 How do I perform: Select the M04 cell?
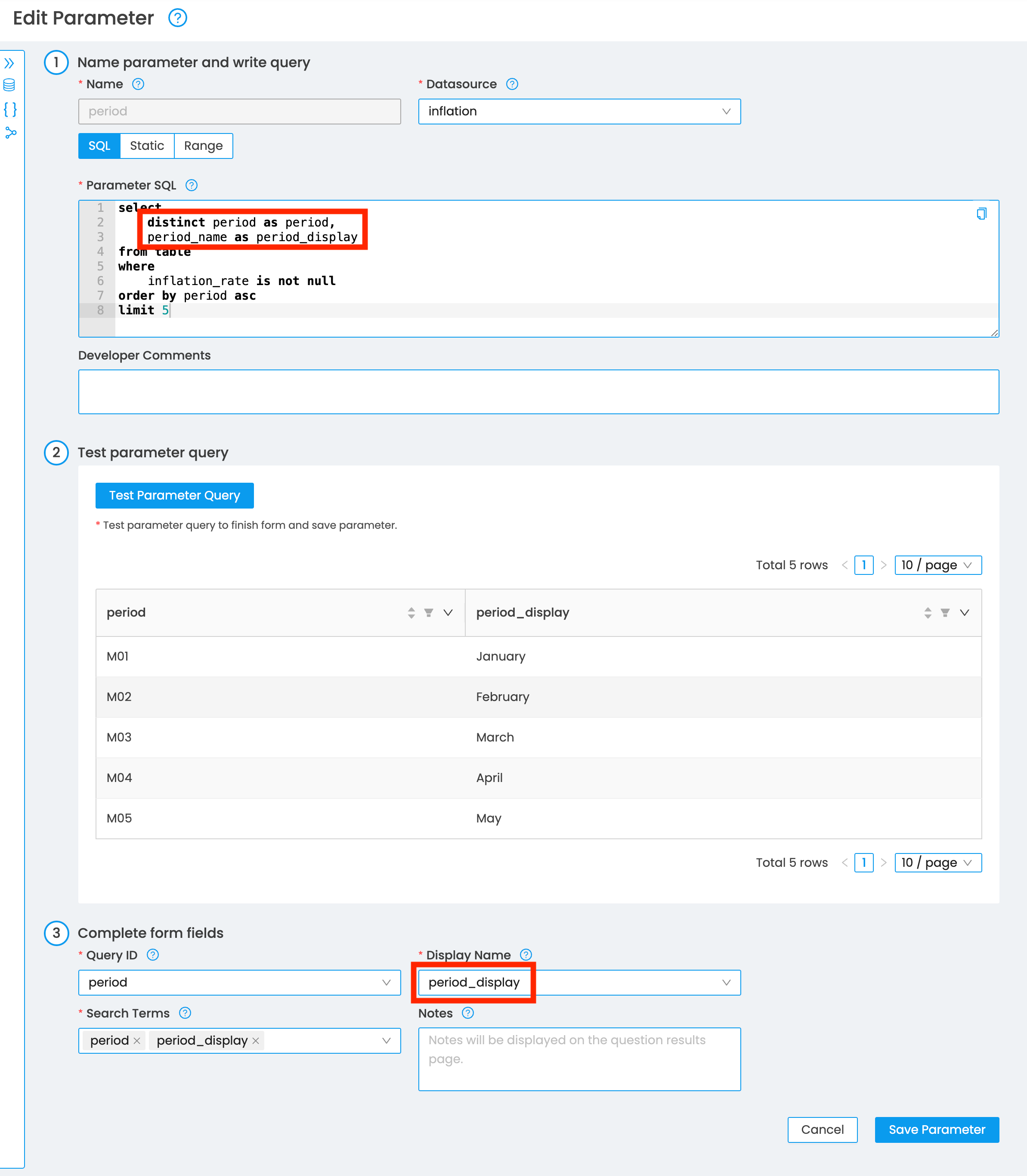pyautogui.click(x=280, y=778)
